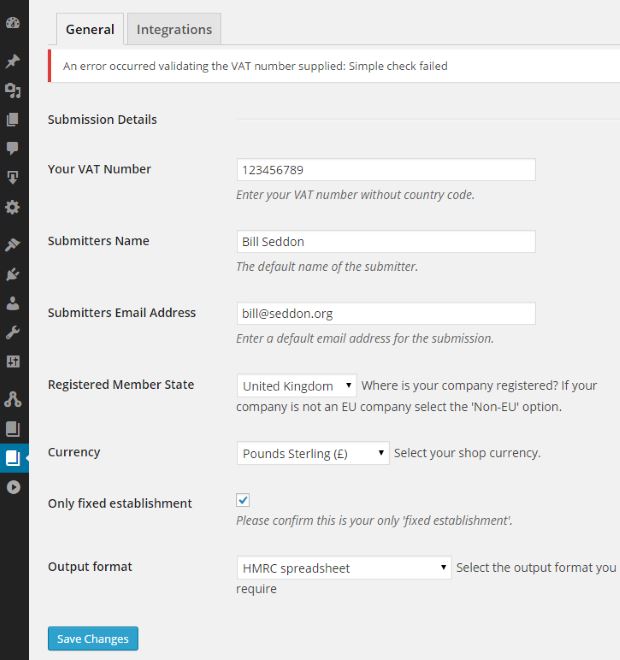Focus the Submitters Name field
Screen dimensions: 620x660
pos(386,242)
